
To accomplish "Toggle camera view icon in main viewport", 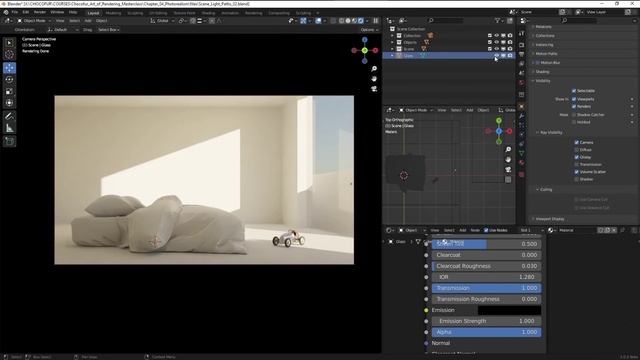I will pos(374,89).
